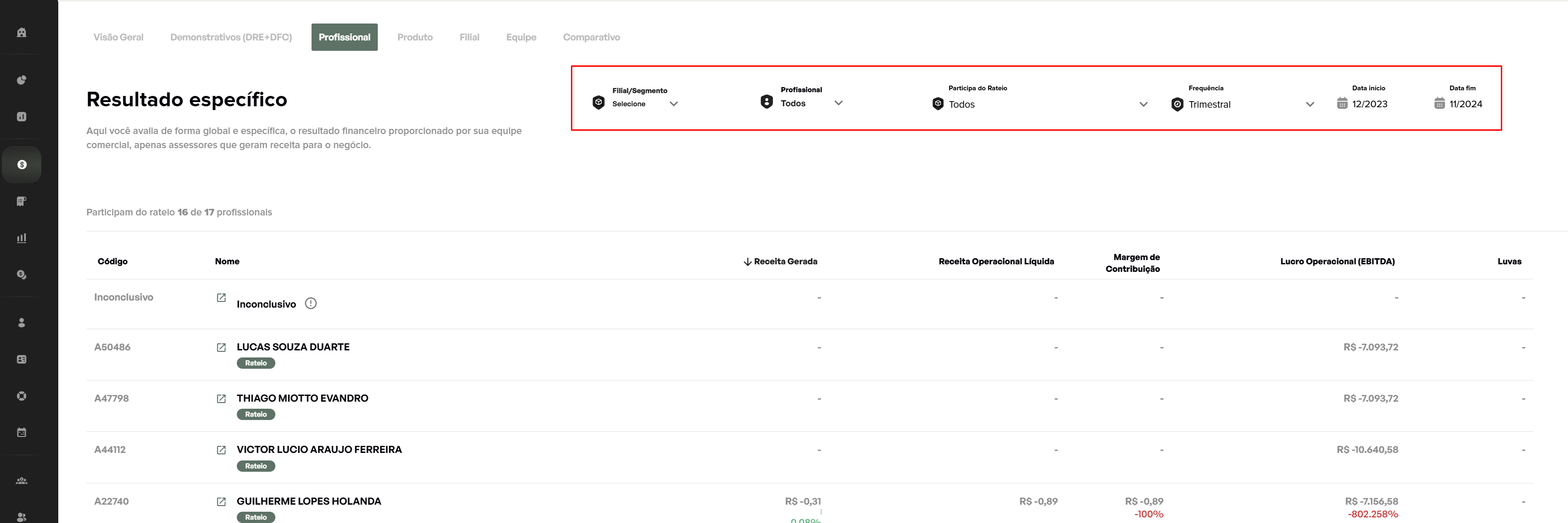Click the Data fim date field
The image size is (1568, 523).
[1465, 103]
